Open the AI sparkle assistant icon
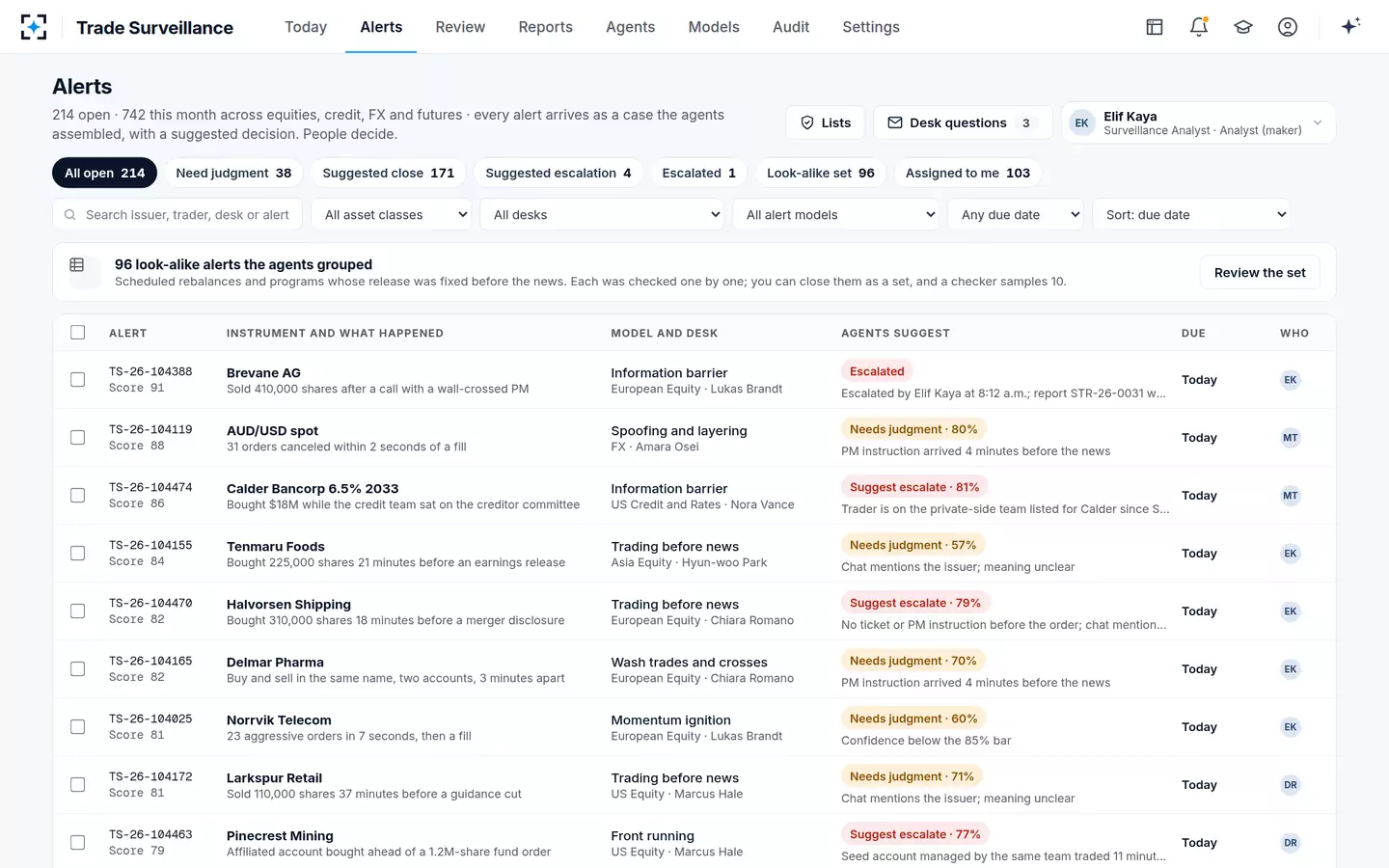Image resolution: width=1389 pixels, height=868 pixels. tap(1350, 26)
